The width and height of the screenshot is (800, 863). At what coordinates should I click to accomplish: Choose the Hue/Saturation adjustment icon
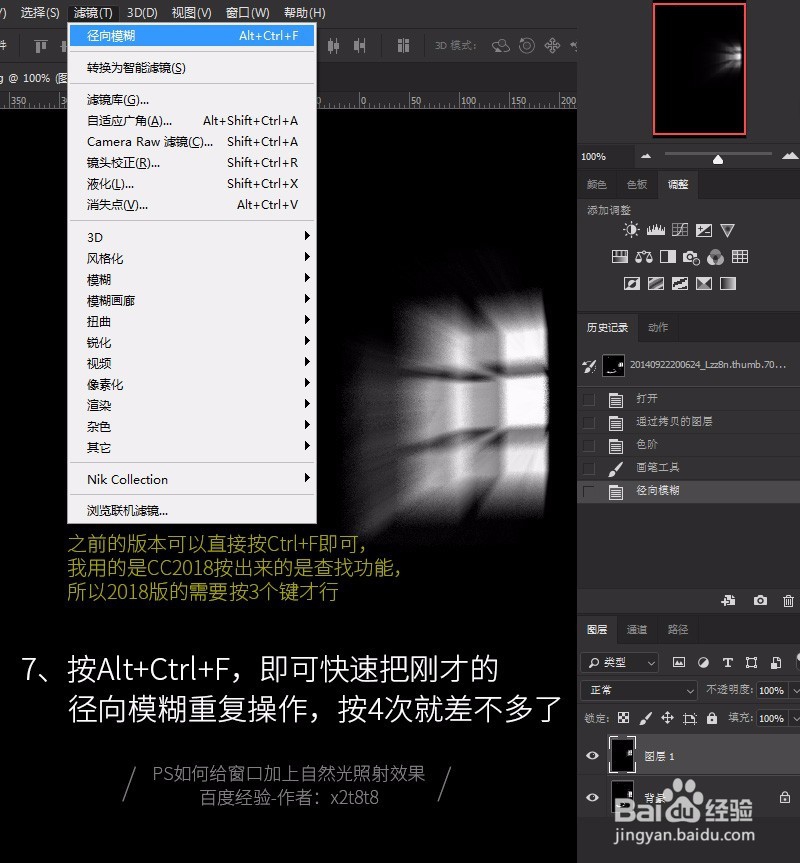pos(620,256)
